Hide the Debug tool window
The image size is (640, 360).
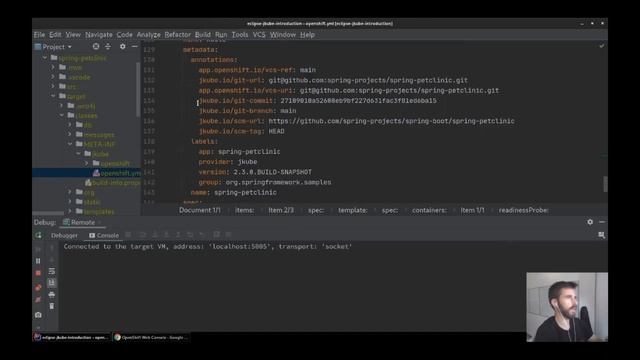(x=602, y=222)
